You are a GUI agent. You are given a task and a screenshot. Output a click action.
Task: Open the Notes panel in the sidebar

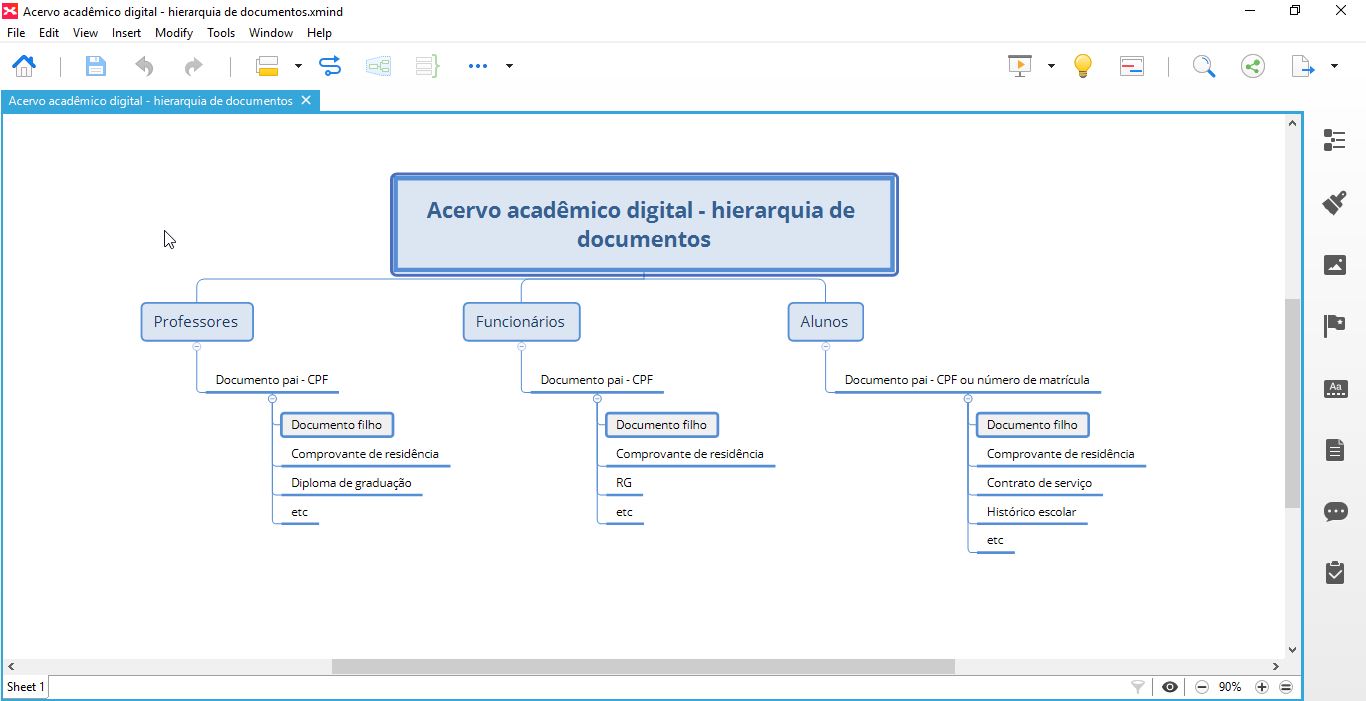click(x=1334, y=449)
